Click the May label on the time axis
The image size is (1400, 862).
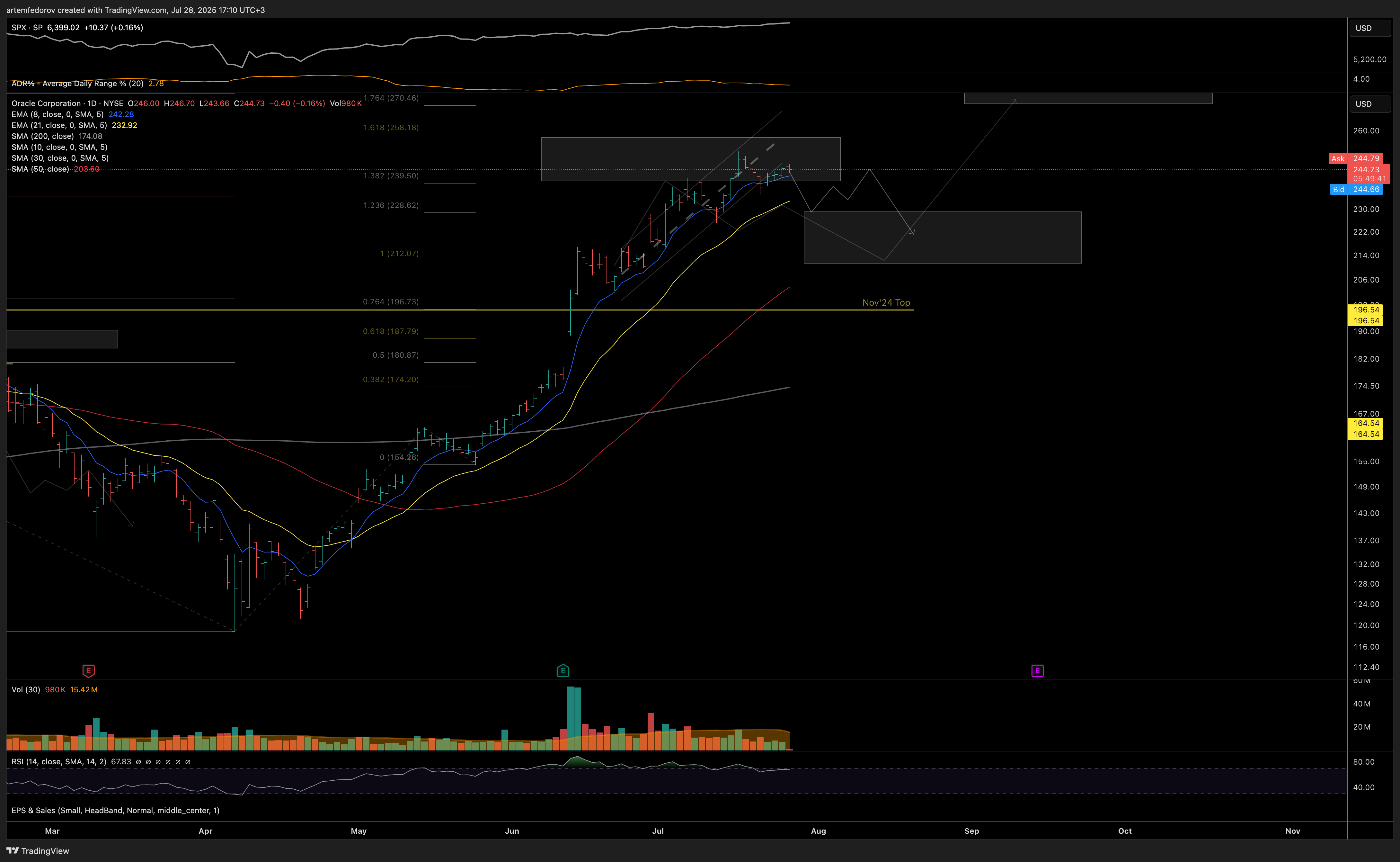click(359, 831)
